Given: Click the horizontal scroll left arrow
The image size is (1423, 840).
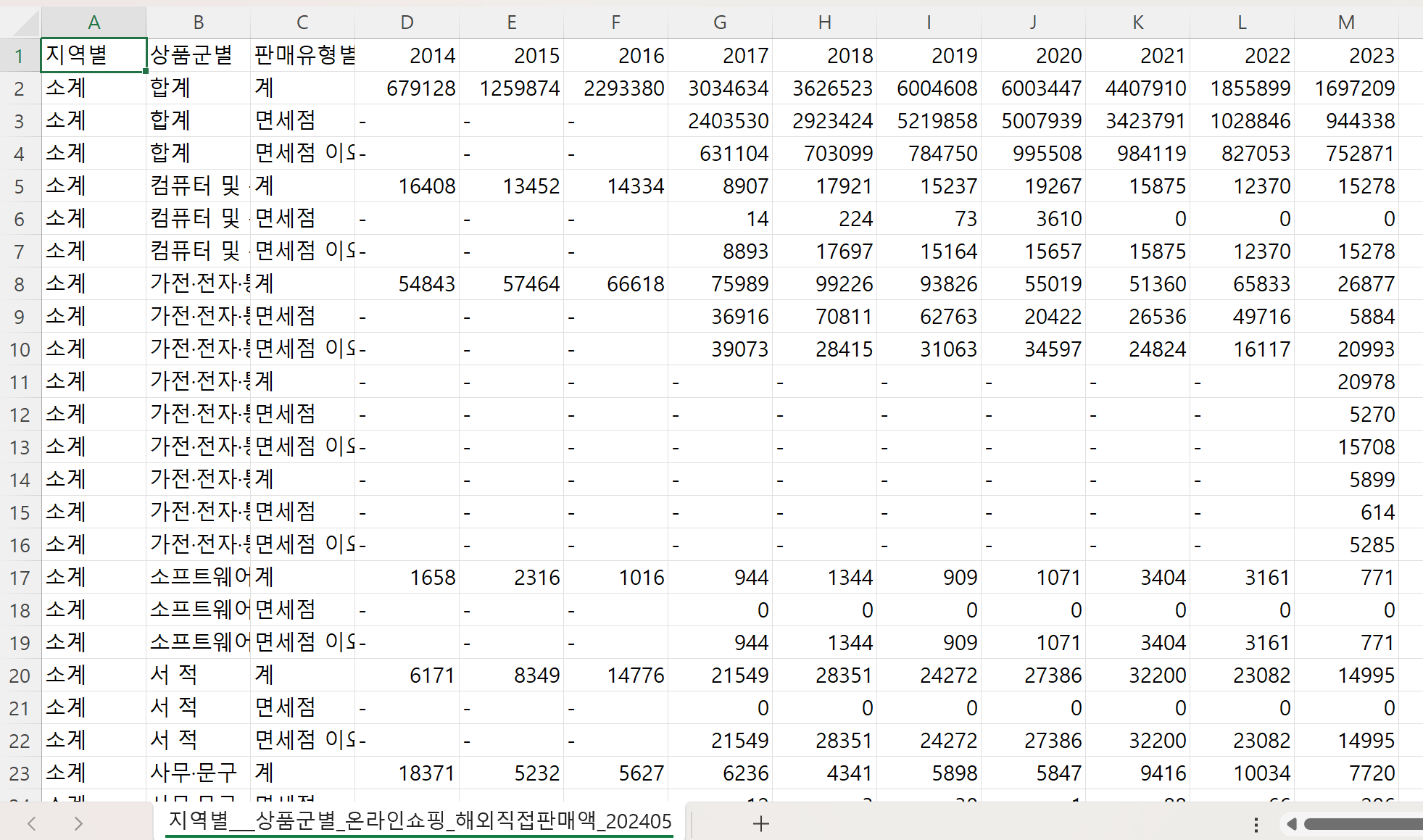Looking at the screenshot, I should [1291, 824].
